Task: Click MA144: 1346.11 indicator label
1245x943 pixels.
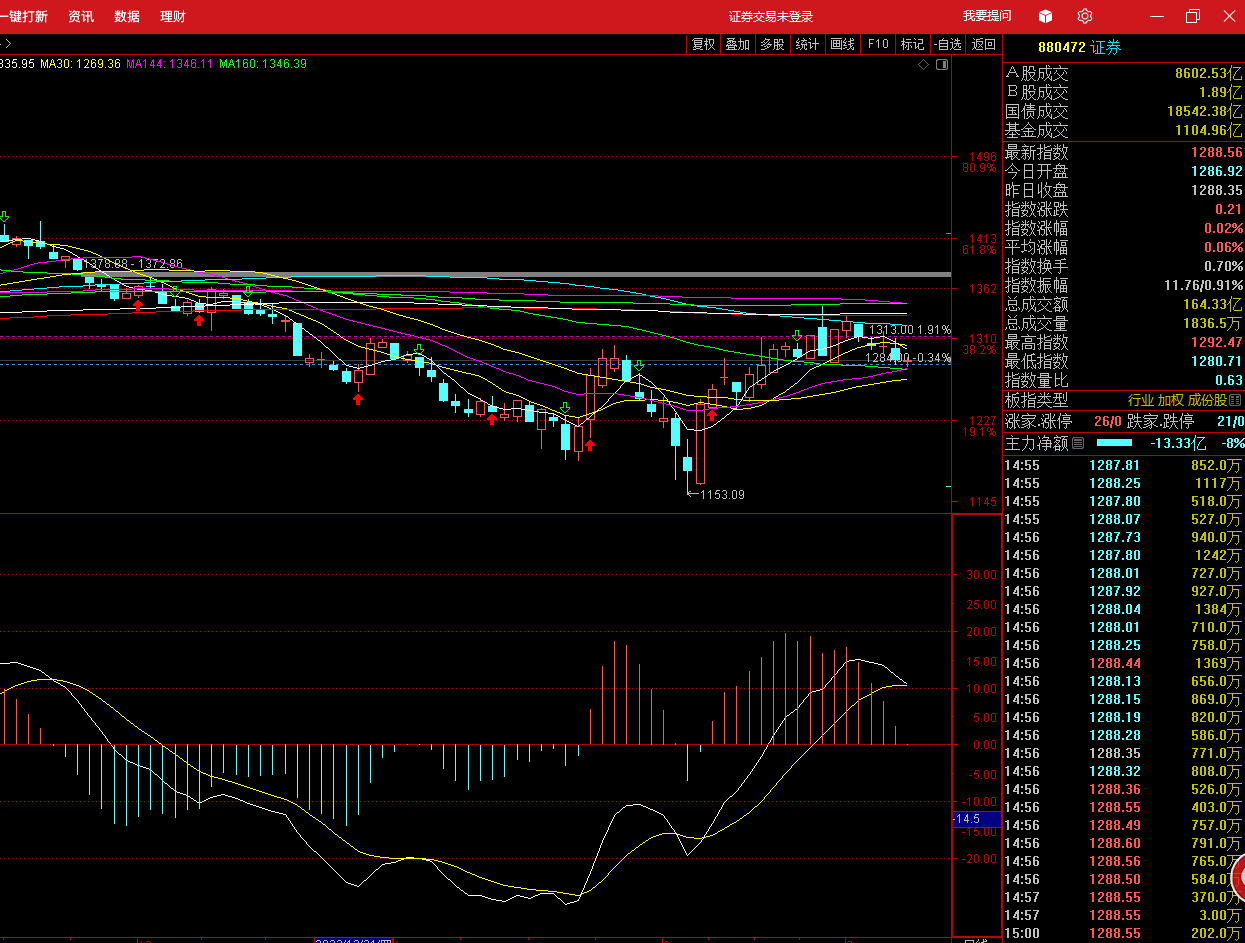Action: pos(169,63)
